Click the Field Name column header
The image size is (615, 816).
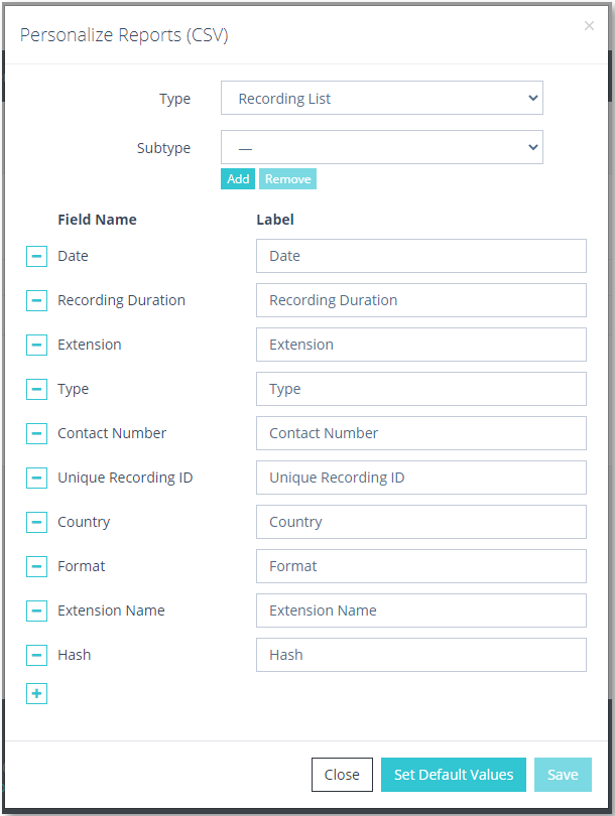97,220
